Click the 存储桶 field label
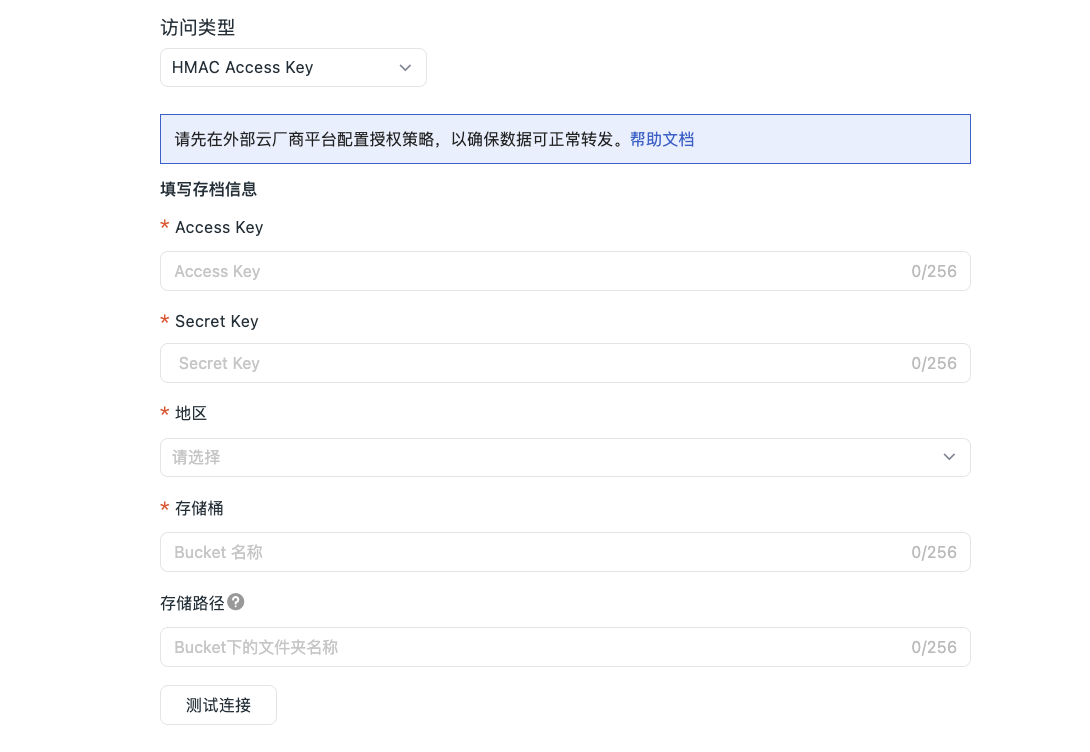This screenshot has width=1090, height=752. pos(199,508)
